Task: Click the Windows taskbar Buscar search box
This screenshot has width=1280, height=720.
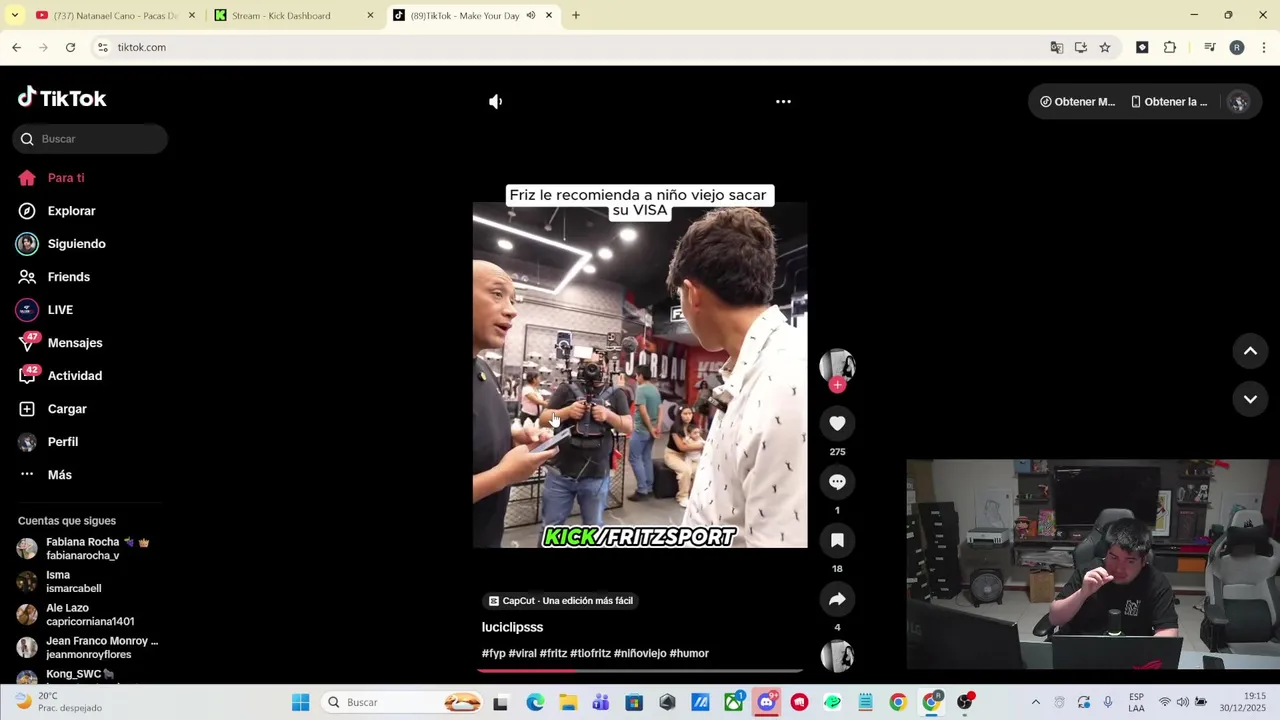Action: point(404,702)
